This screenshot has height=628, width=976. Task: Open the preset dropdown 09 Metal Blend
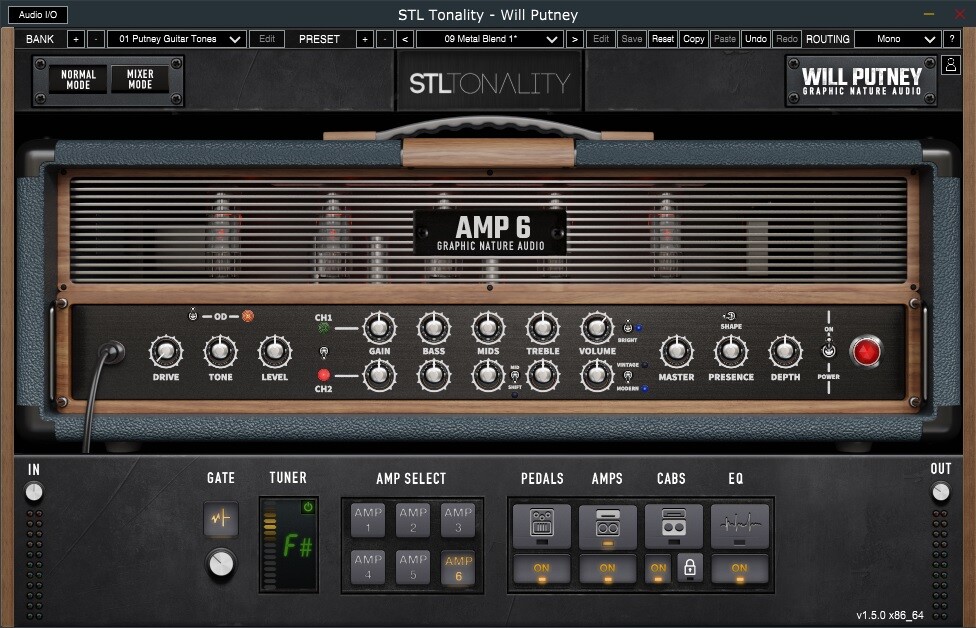(489, 39)
